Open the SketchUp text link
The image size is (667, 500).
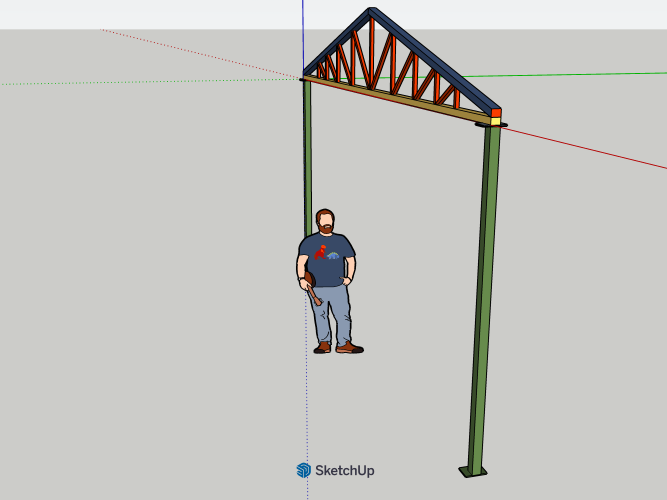(344, 470)
